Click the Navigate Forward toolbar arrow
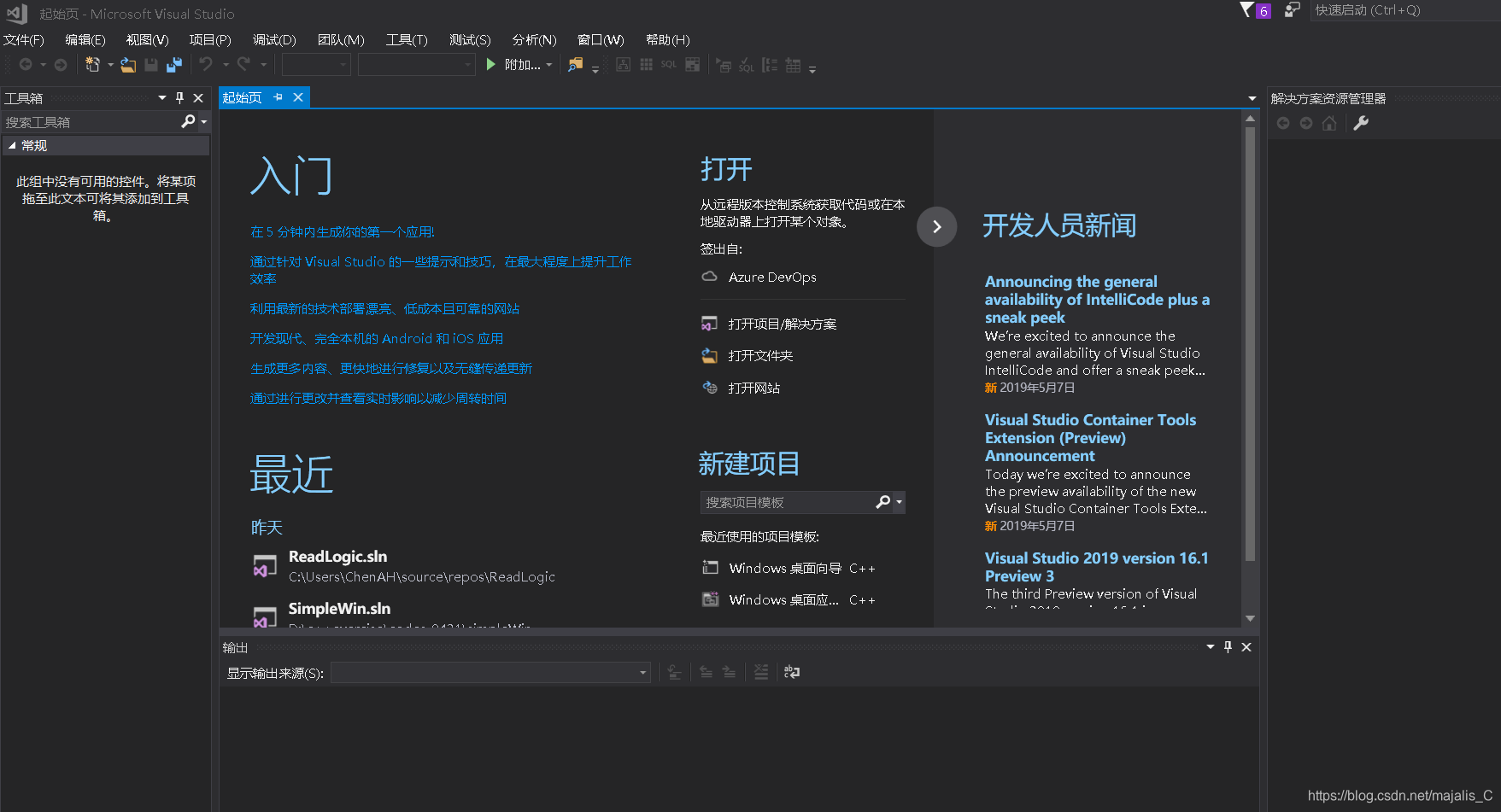The height and width of the screenshot is (812, 1501). [x=61, y=65]
